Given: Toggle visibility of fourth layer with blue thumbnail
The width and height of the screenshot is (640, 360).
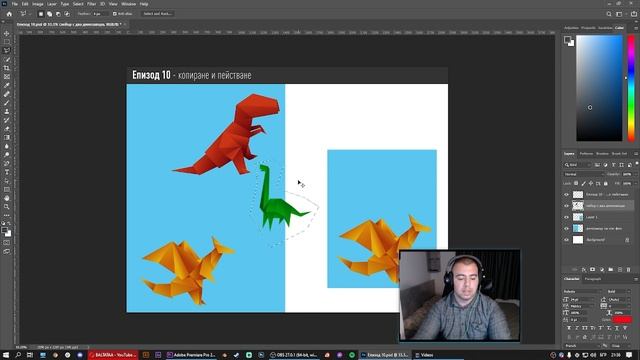Looking at the screenshot, I should (566, 229).
